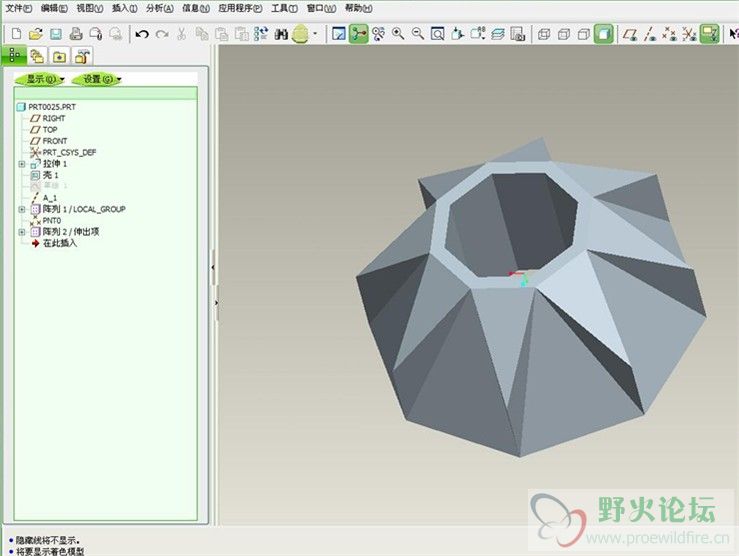Click the green search bar above the tree
Image resolution: width=739 pixels, height=556 pixels.
(106, 93)
